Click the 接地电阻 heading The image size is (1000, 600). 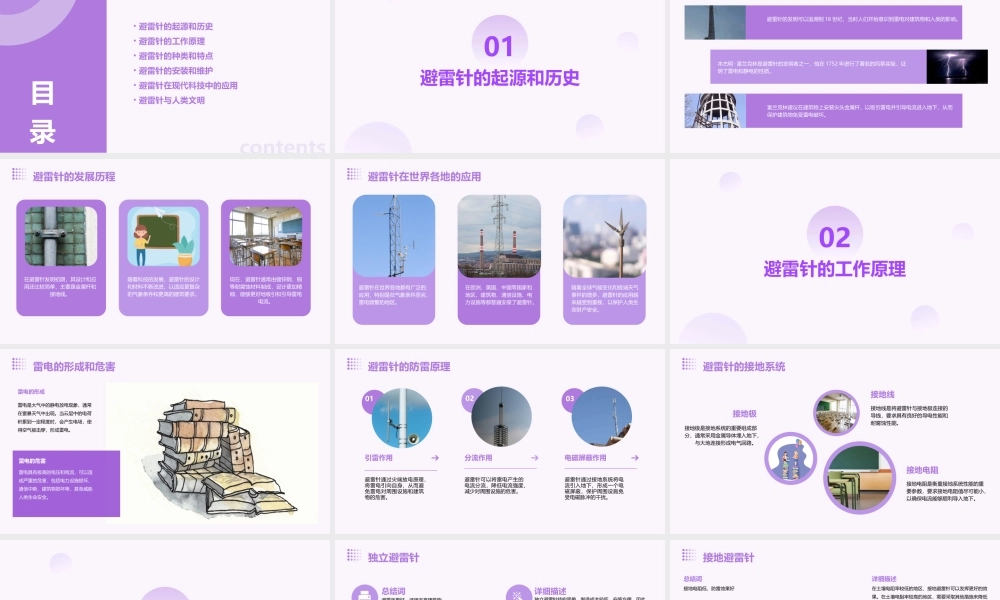point(922,470)
